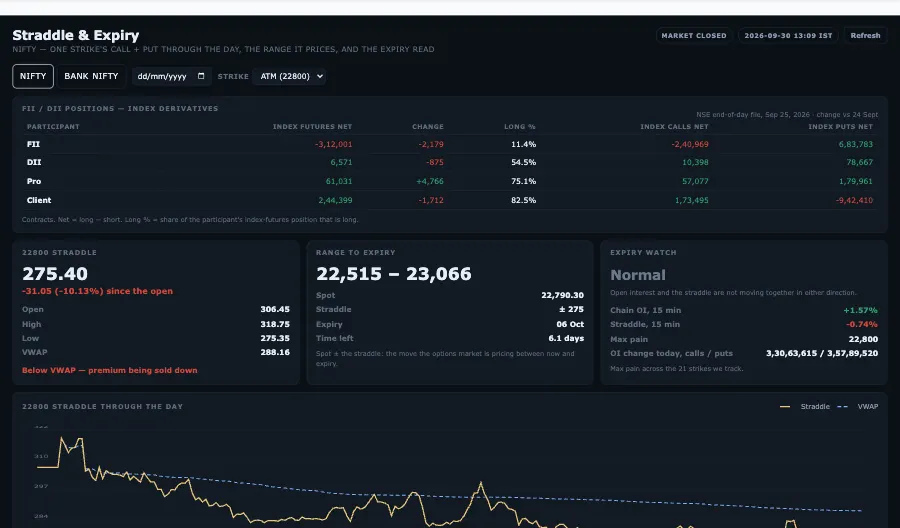Click the -31.05 (-10.13%) since the open text
900x528 pixels.
tap(98, 291)
